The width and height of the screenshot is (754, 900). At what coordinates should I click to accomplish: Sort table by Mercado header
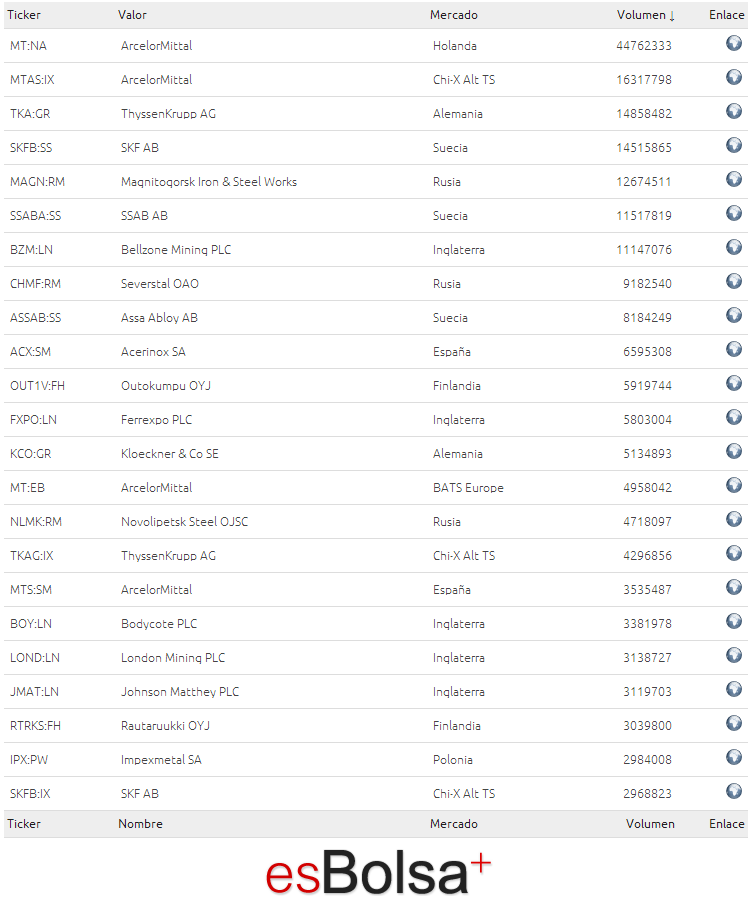coord(453,15)
